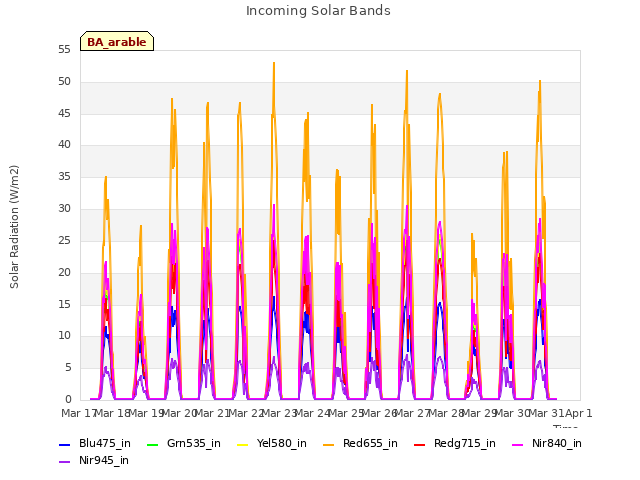This screenshot has width=640, height=480.
Task: Click the 45 y-axis tick label
Action: (x=64, y=113)
